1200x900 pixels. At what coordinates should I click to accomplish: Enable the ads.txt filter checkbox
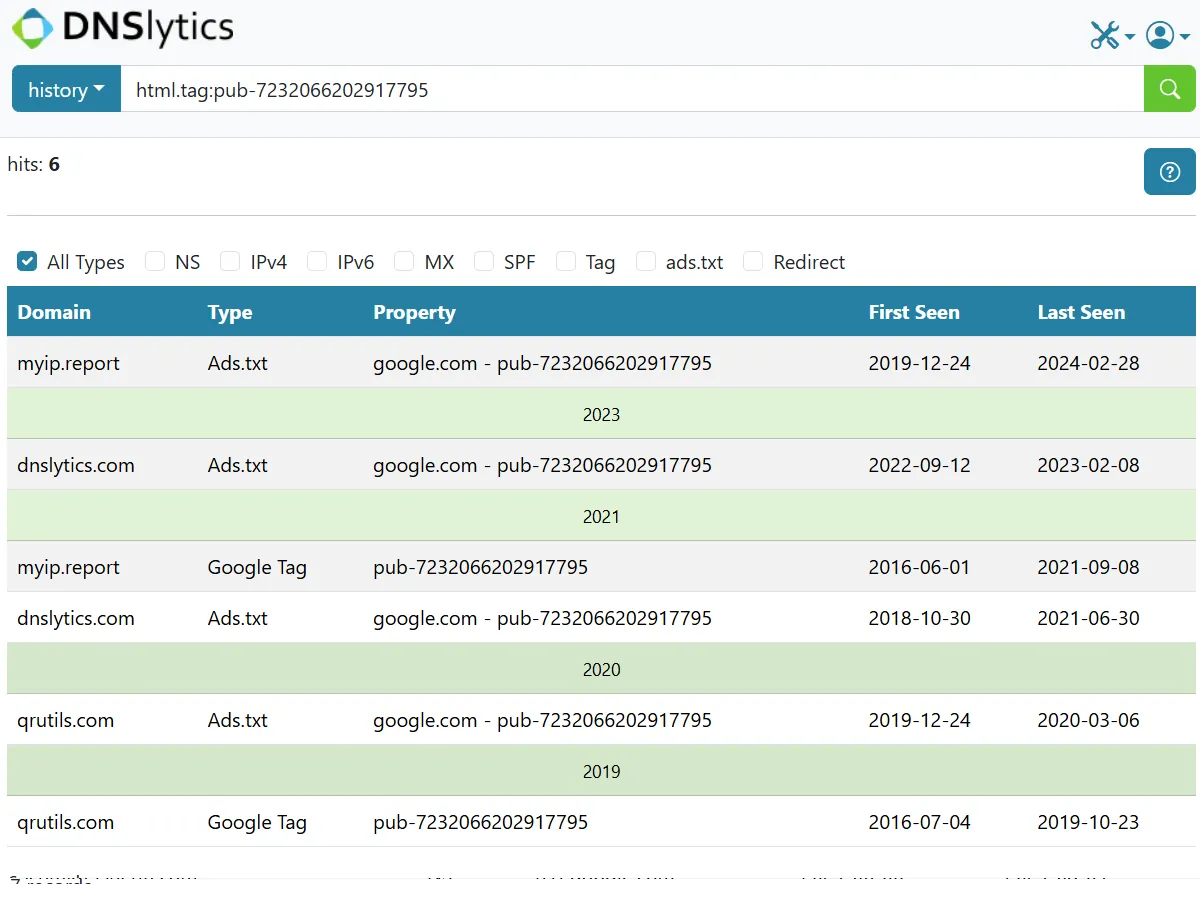[x=646, y=262]
